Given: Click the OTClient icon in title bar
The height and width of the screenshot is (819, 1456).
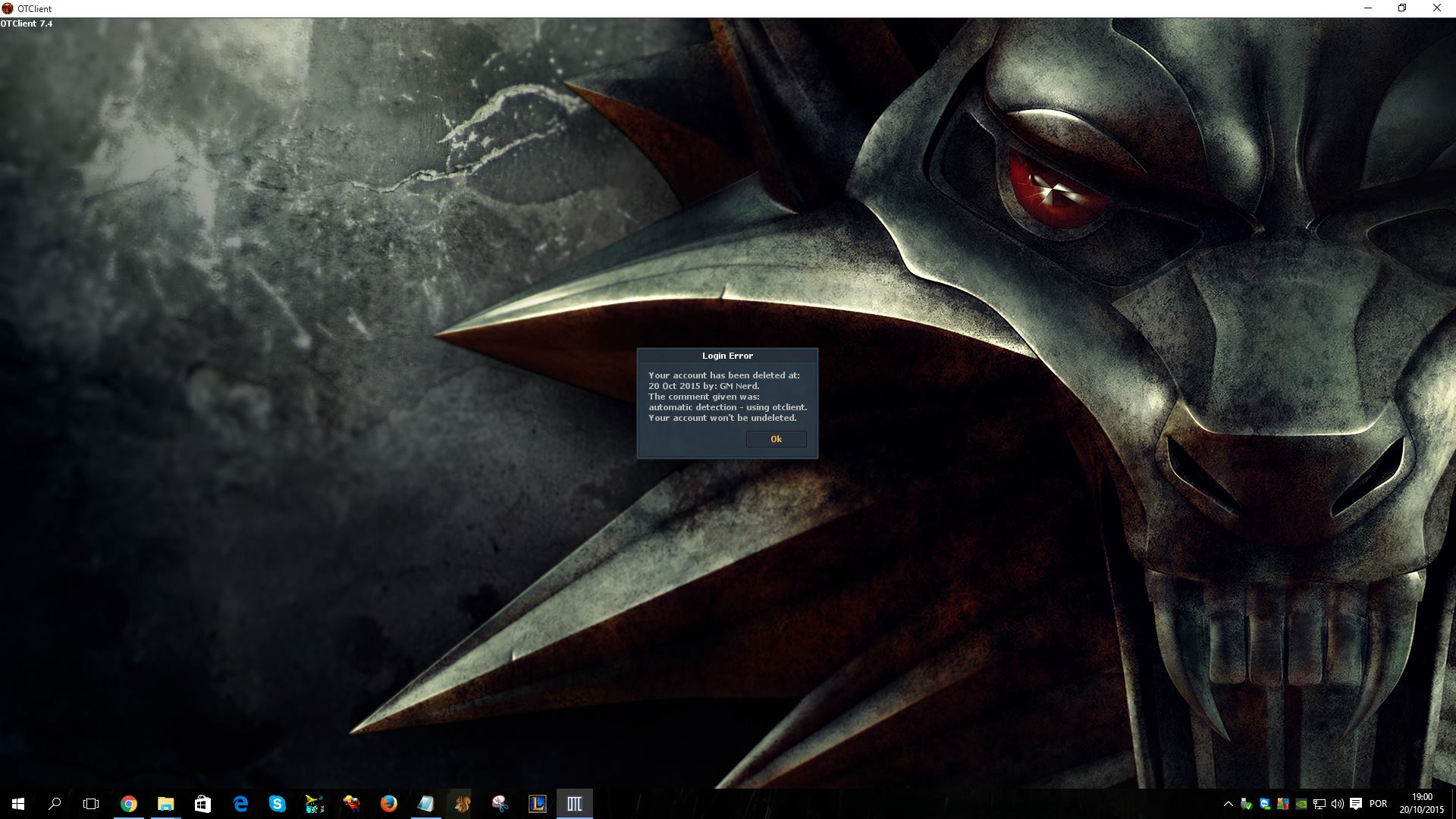Looking at the screenshot, I should [8, 8].
